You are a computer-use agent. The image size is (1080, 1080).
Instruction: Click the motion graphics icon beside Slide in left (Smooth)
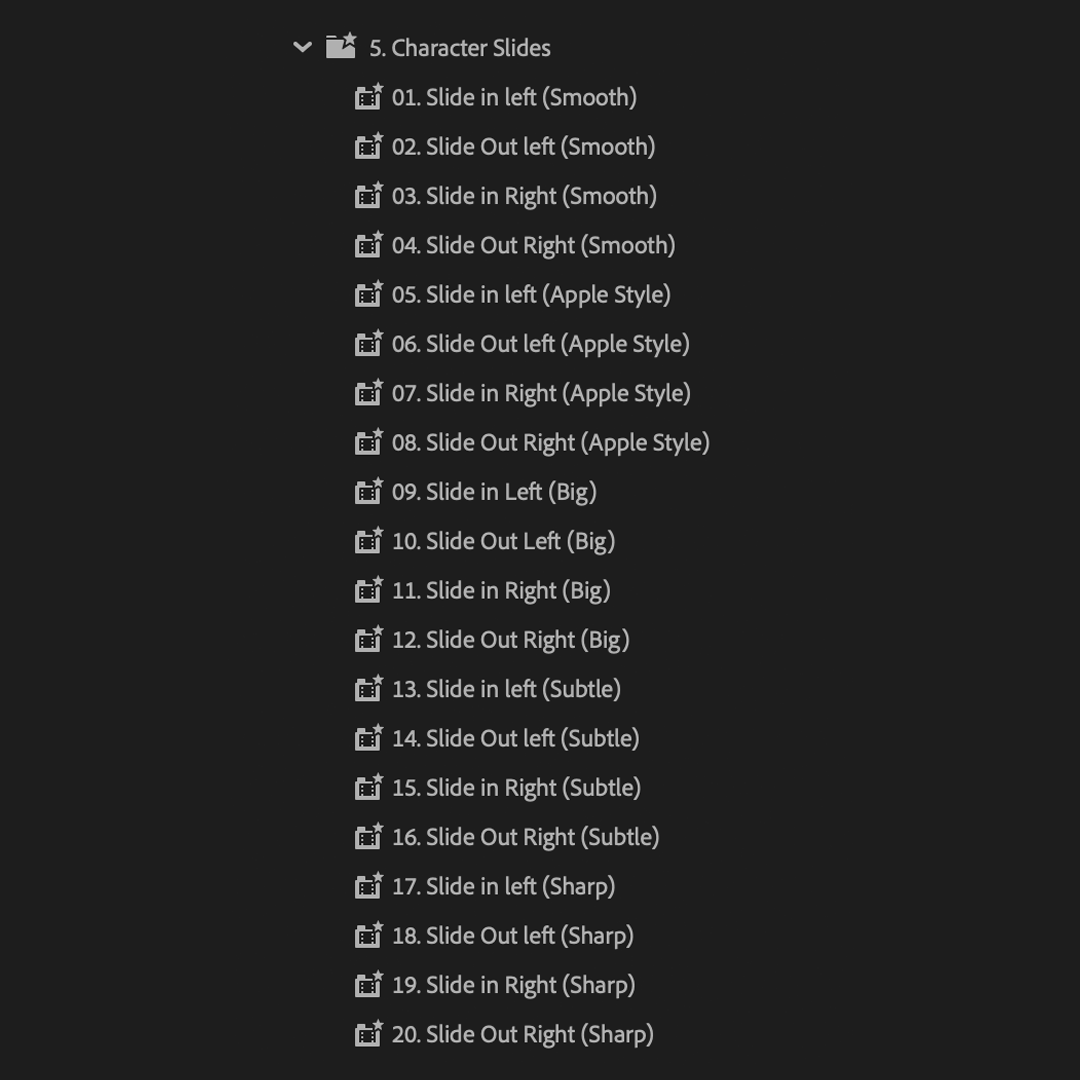(369, 97)
